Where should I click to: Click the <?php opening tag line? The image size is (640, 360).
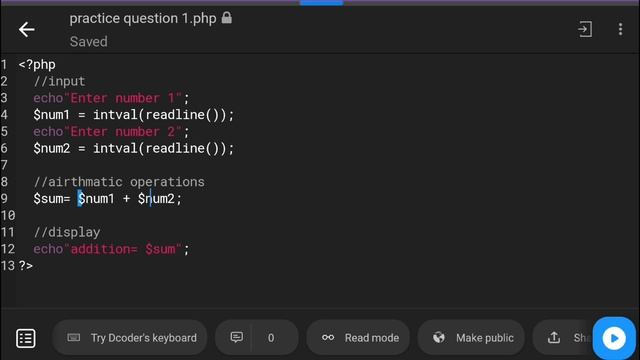[37, 64]
